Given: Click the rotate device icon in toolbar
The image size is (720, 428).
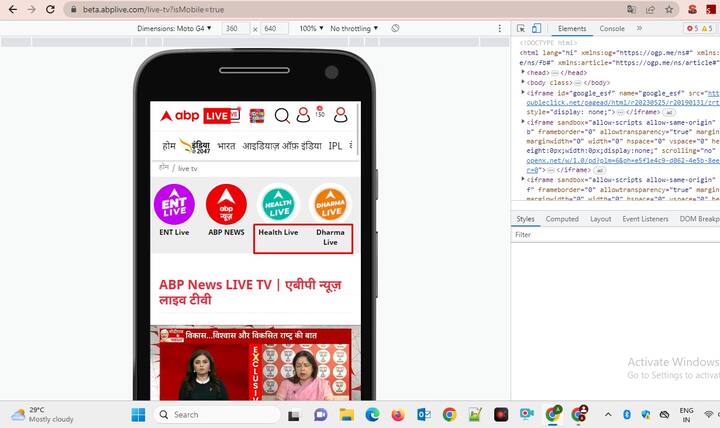Looking at the screenshot, I should tap(396, 29).
